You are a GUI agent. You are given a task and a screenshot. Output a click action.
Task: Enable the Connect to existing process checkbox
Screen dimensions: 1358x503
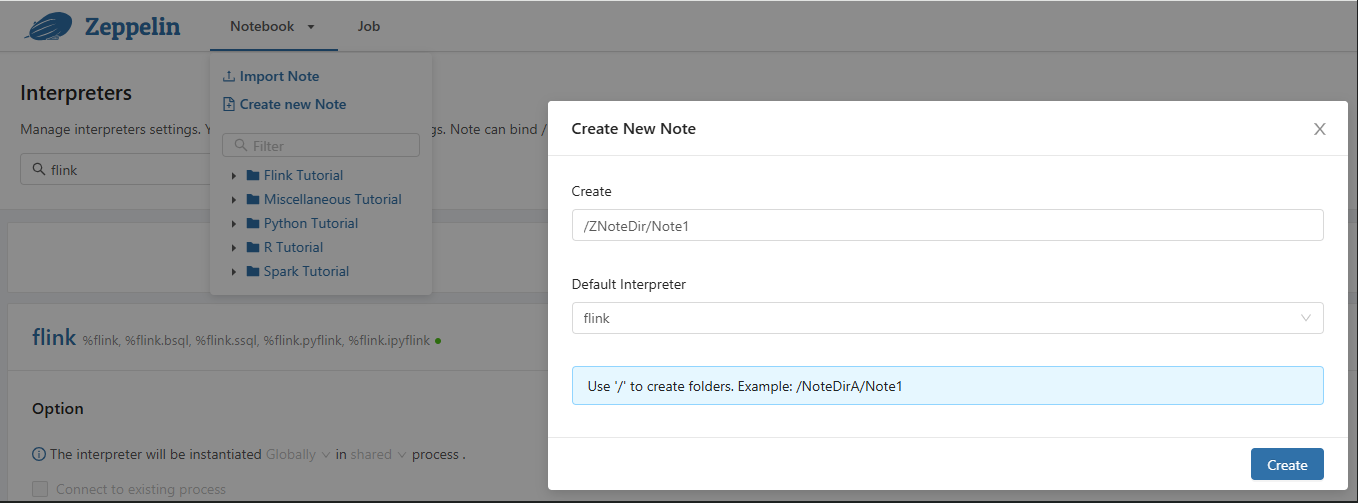coord(40,489)
